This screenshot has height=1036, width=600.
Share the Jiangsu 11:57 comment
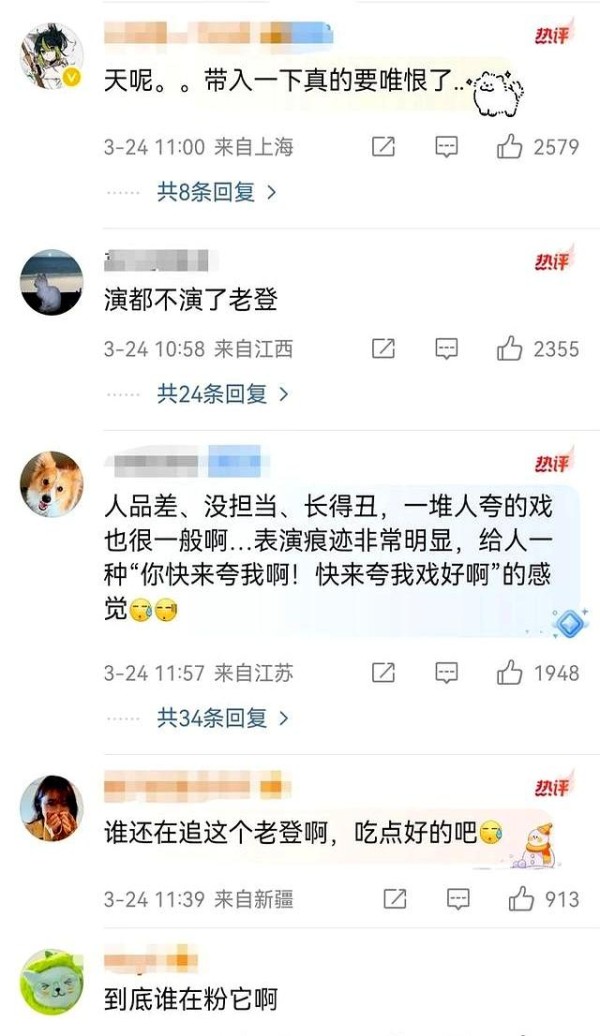[x=383, y=673]
